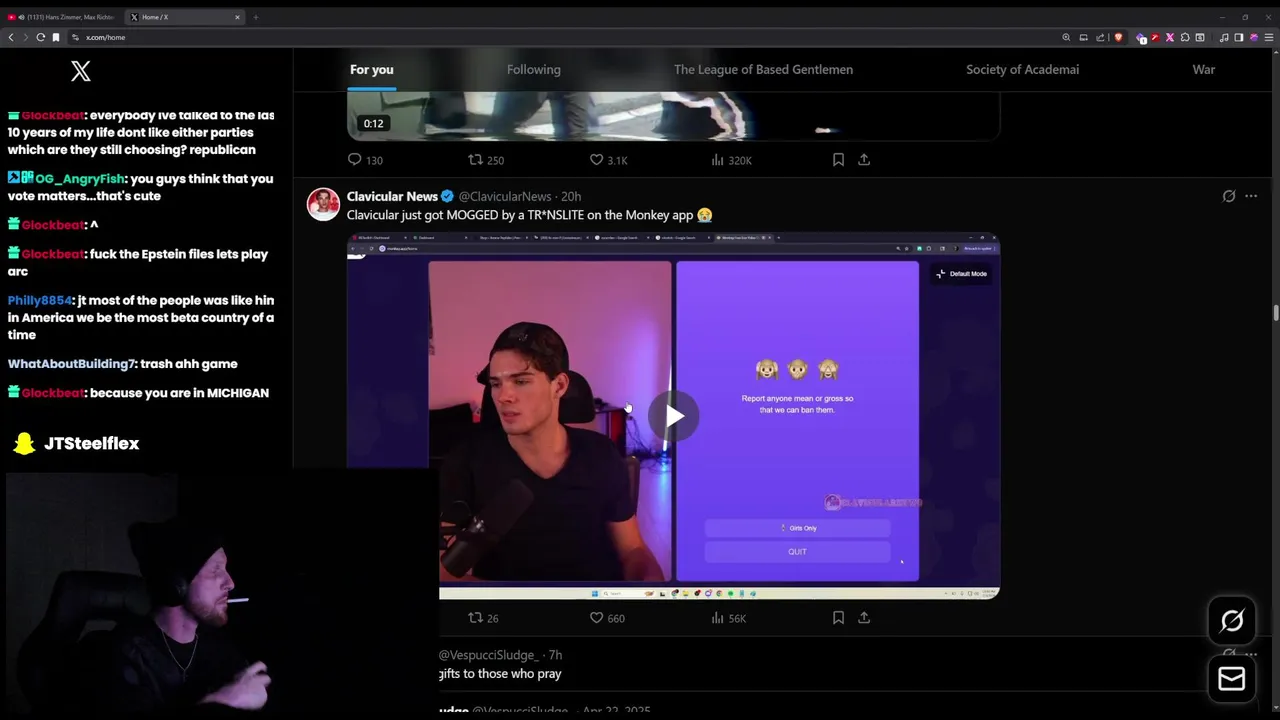Repost the Clavicular News post with 26 reposts
Image resolution: width=1280 pixels, height=720 pixels.
click(x=484, y=618)
